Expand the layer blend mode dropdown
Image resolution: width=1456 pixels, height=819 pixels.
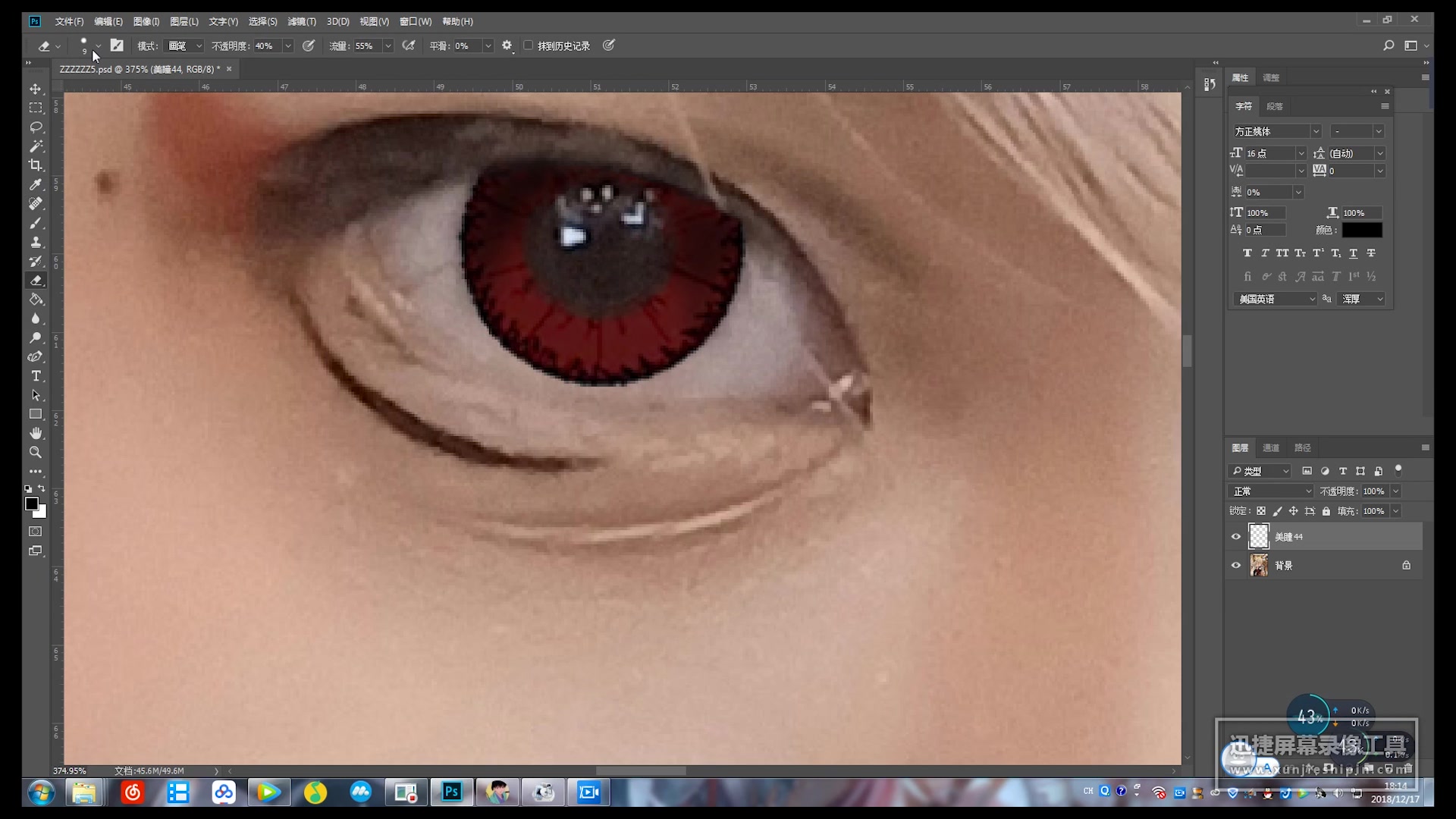(1270, 491)
